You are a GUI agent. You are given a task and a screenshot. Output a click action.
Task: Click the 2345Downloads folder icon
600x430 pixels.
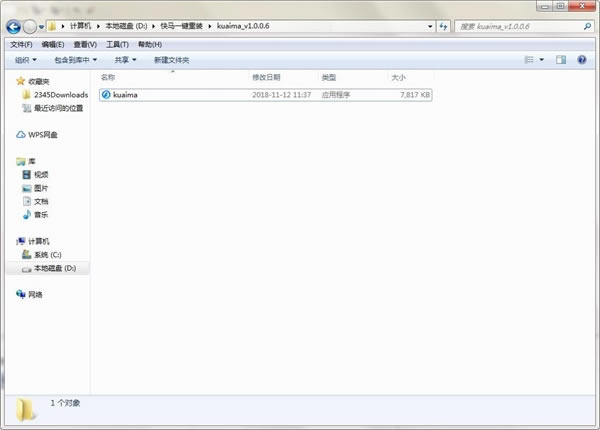[x=26, y=95]
